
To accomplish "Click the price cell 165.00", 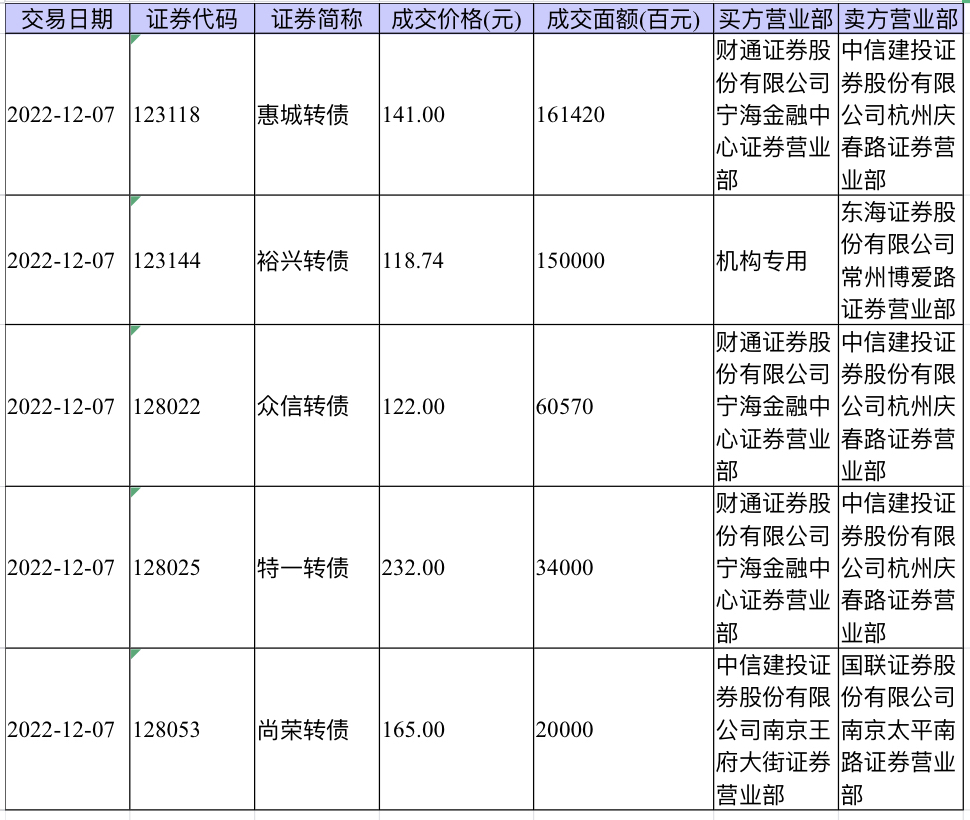I will click(x=457, y=729).
